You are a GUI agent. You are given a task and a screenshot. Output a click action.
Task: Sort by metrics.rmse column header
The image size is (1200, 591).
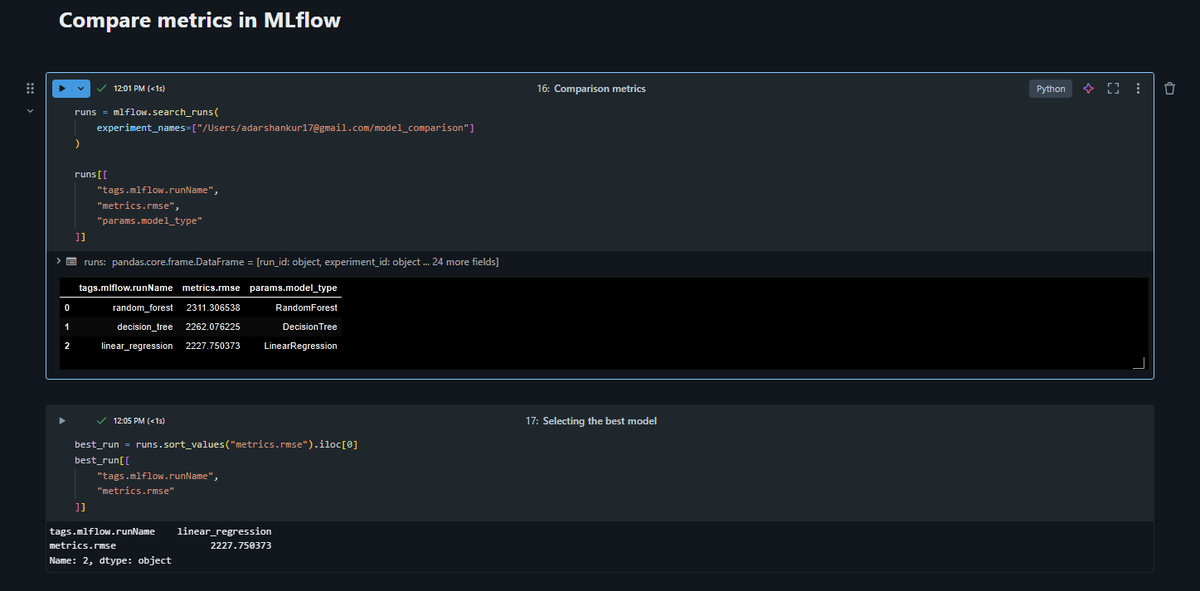pos(211,288)
